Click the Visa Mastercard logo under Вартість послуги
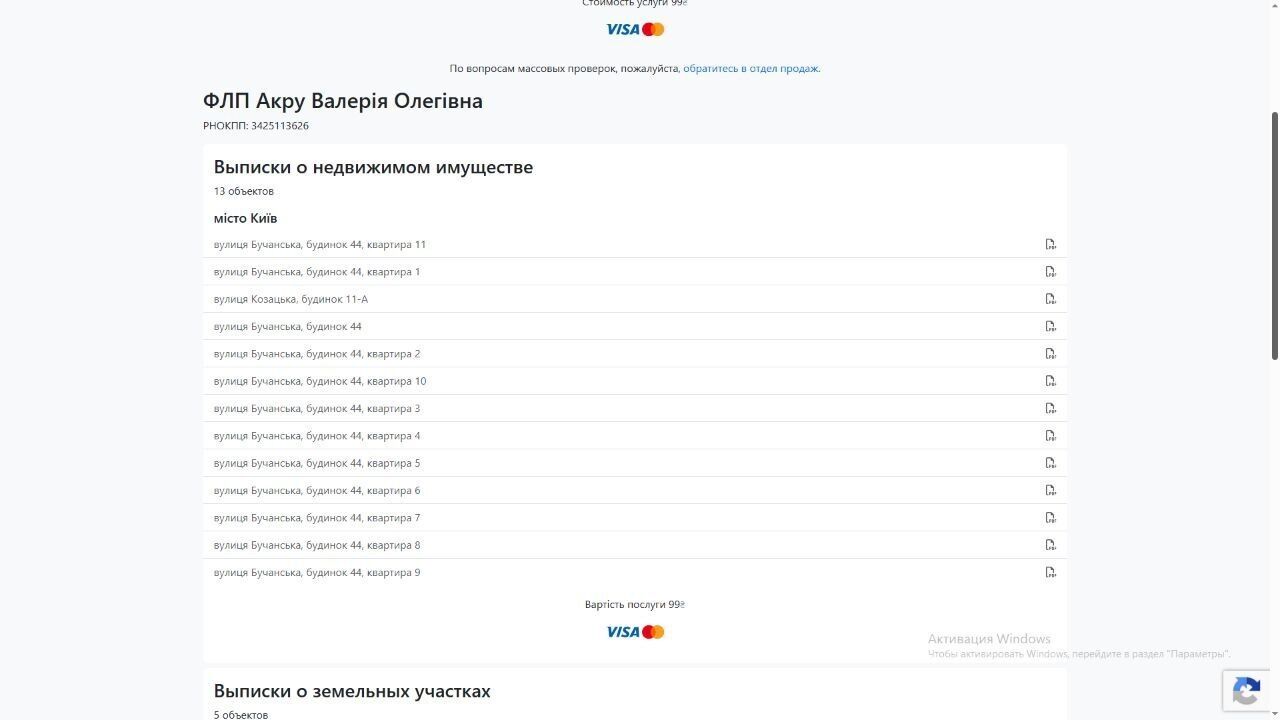 click(x=635, y=632)
